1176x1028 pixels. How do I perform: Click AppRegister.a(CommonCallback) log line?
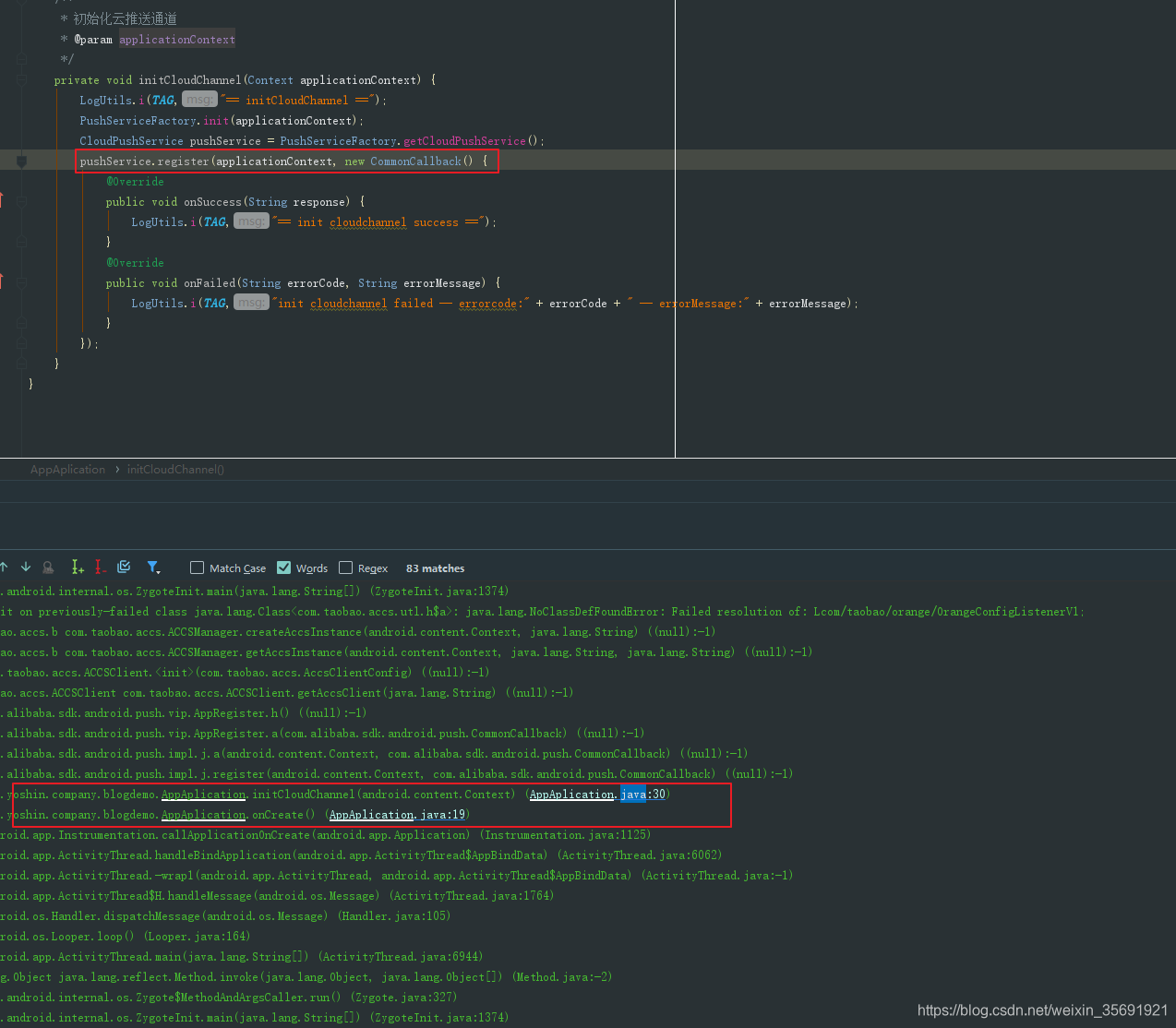pos(322,734)
